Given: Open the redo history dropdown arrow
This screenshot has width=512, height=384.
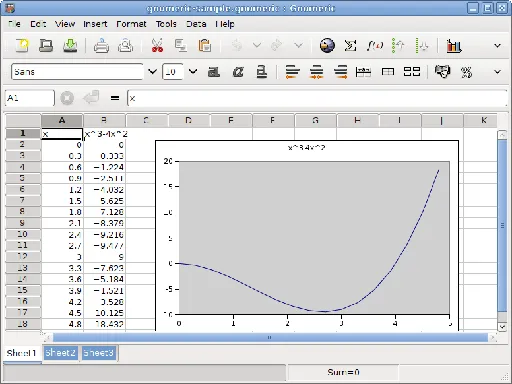Looking at the screenshot, I should pyautogui.click(x=299, y=45).
